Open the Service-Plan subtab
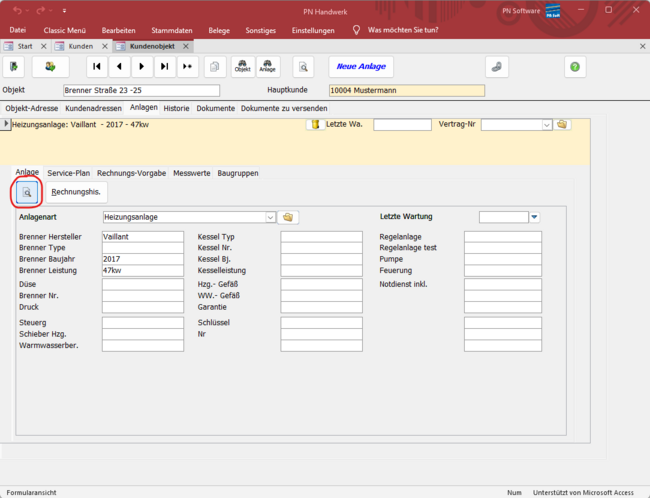650x498 pixels. [x=68, y=173]
